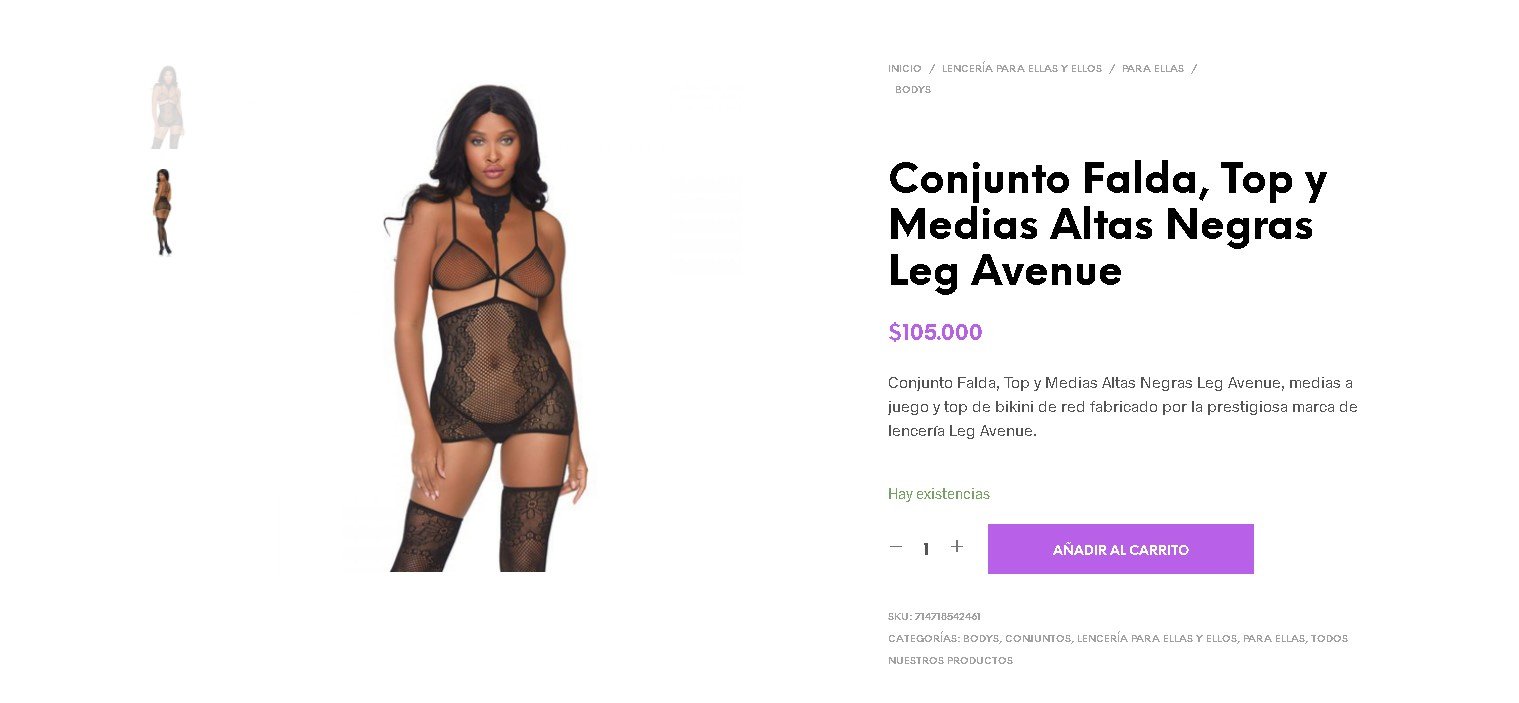The image size is (1519, 703).
Task: Click the product title heading
Action: [x=1107, y=225]
